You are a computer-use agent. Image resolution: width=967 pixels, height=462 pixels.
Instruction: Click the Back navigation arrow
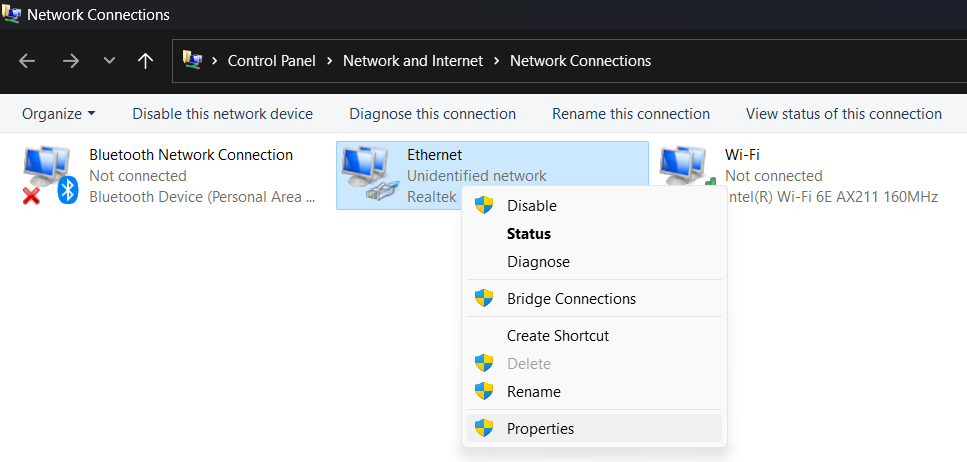pyautogui.click(x=27, y=61)
